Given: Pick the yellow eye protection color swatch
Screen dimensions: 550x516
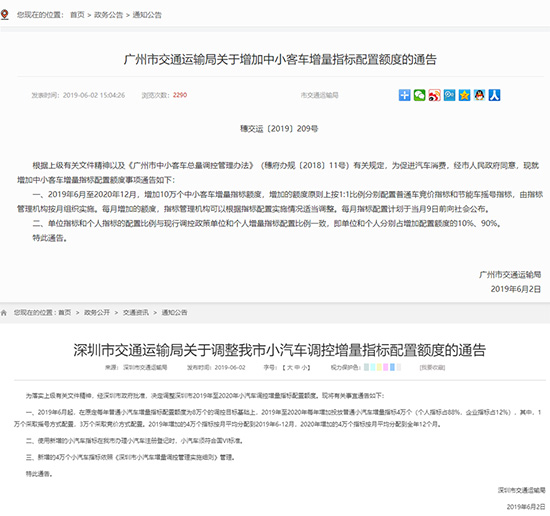Looking at the screenshot, I should click(379, 367).
